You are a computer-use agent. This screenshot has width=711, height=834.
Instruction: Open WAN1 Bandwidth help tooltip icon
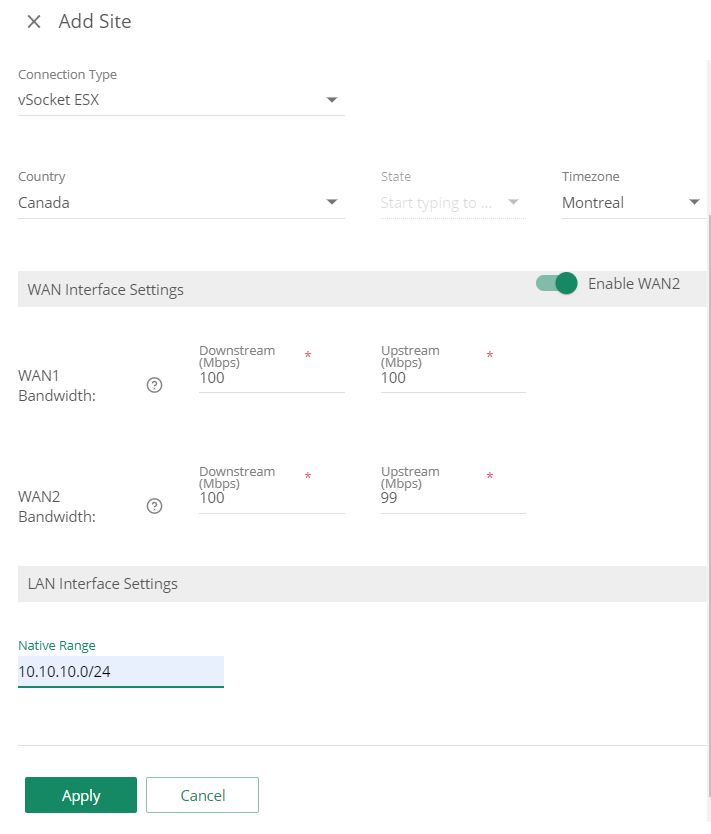154,385
